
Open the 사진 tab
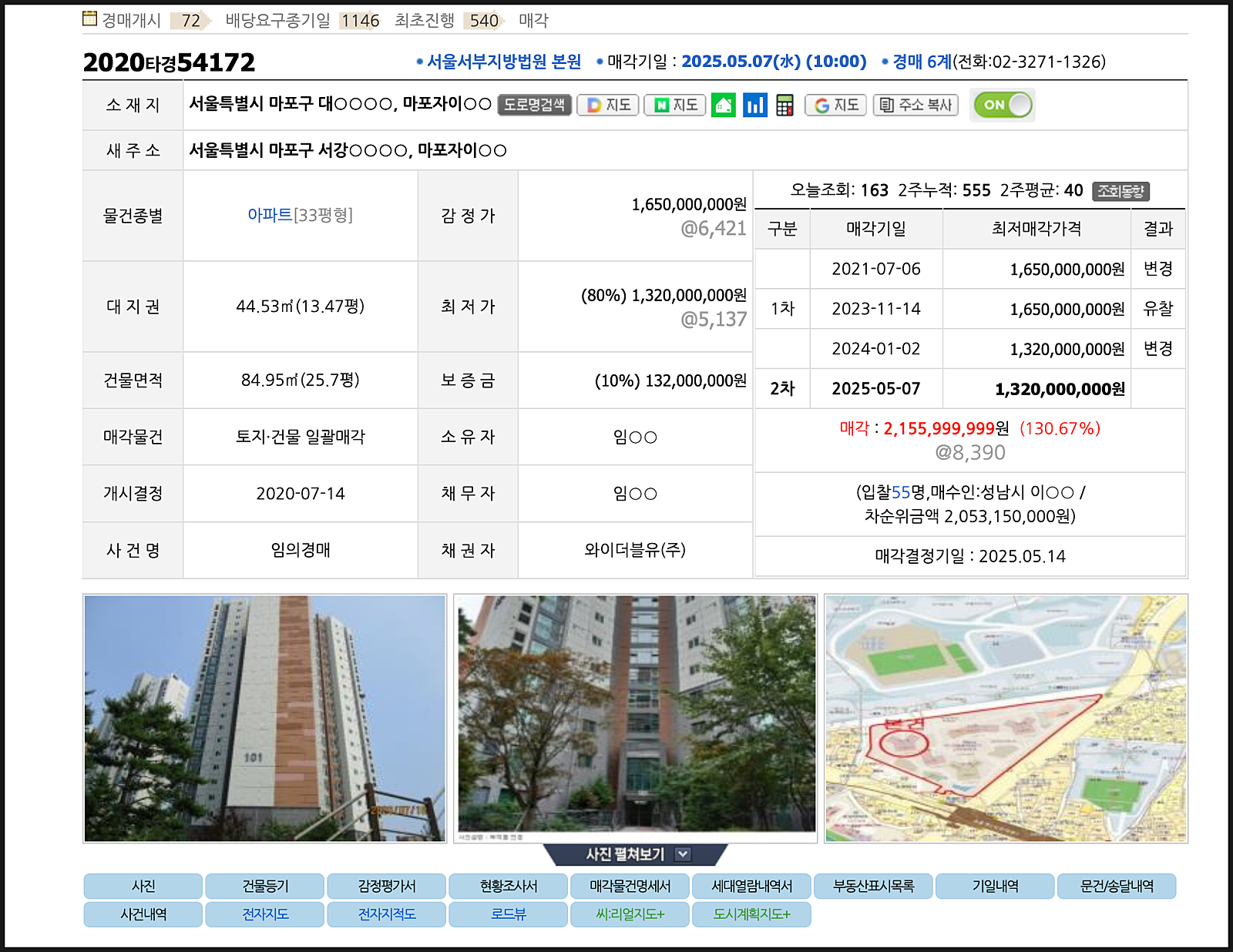click(143, 887)
